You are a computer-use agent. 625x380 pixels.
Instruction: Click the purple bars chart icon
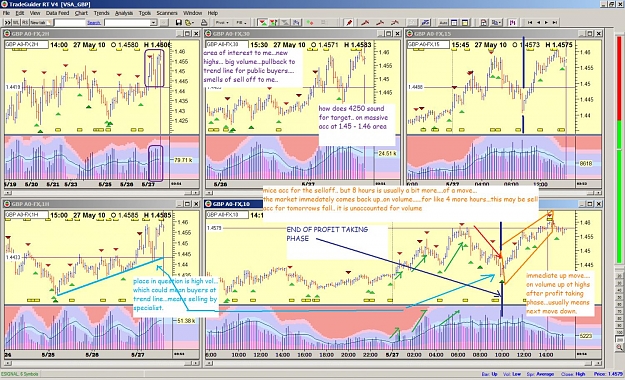(513, 23)
